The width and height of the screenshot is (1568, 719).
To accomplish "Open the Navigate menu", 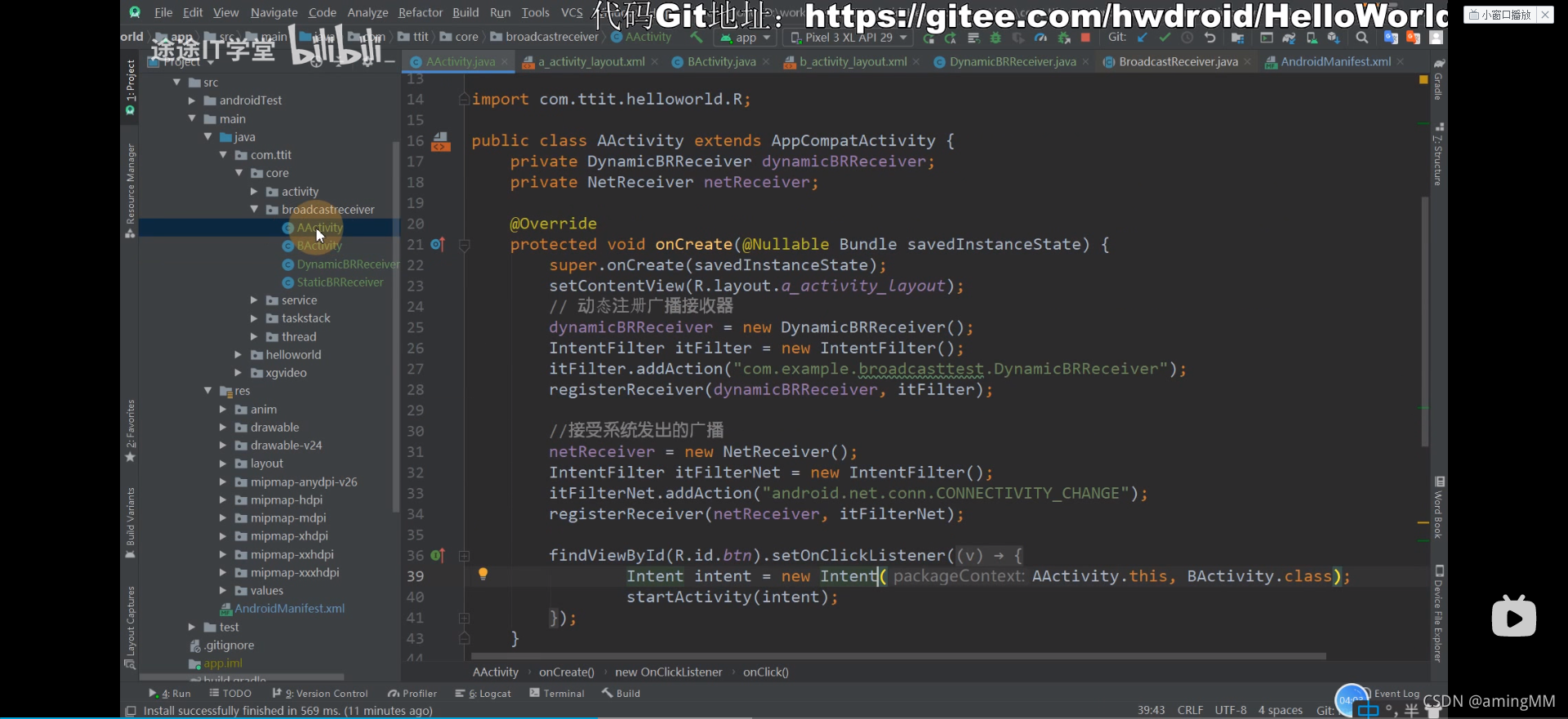I will [274, 12].
